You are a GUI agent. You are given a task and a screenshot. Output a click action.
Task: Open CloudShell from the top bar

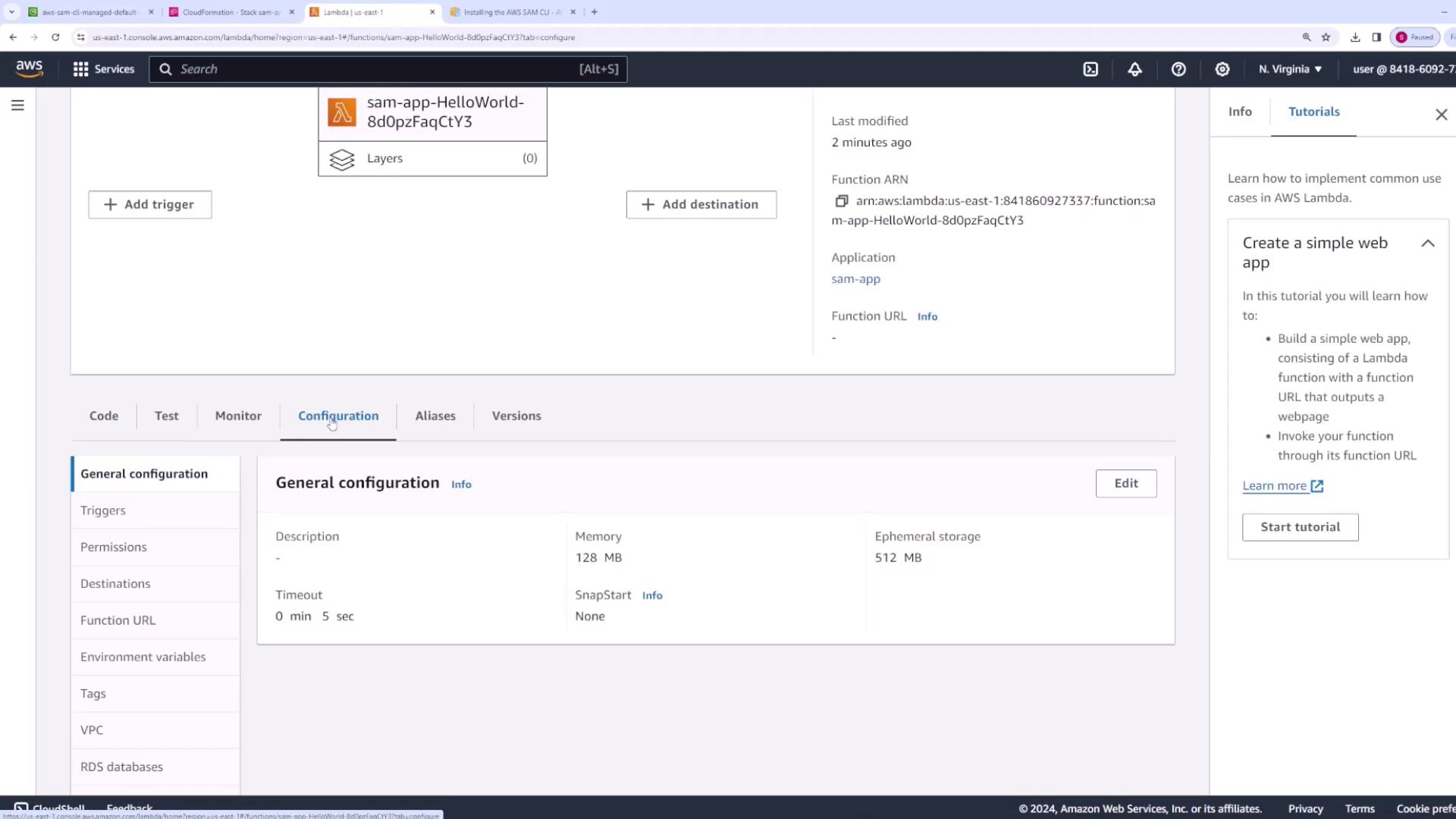pos(1090,69)
